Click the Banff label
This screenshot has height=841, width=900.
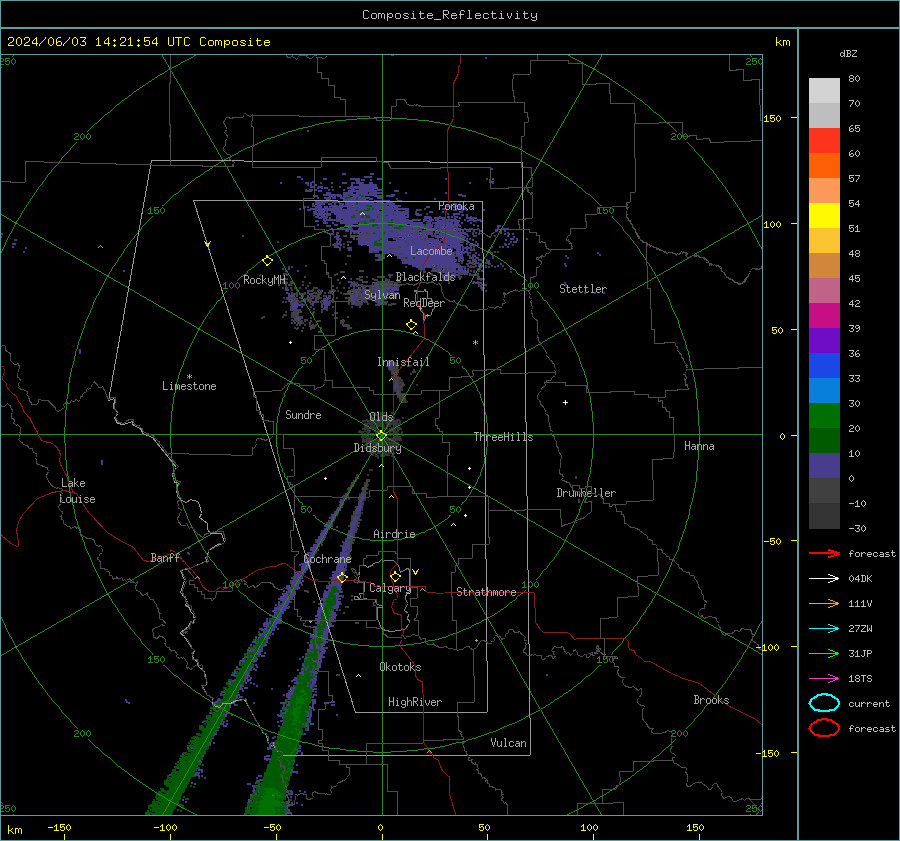point(165,557)
